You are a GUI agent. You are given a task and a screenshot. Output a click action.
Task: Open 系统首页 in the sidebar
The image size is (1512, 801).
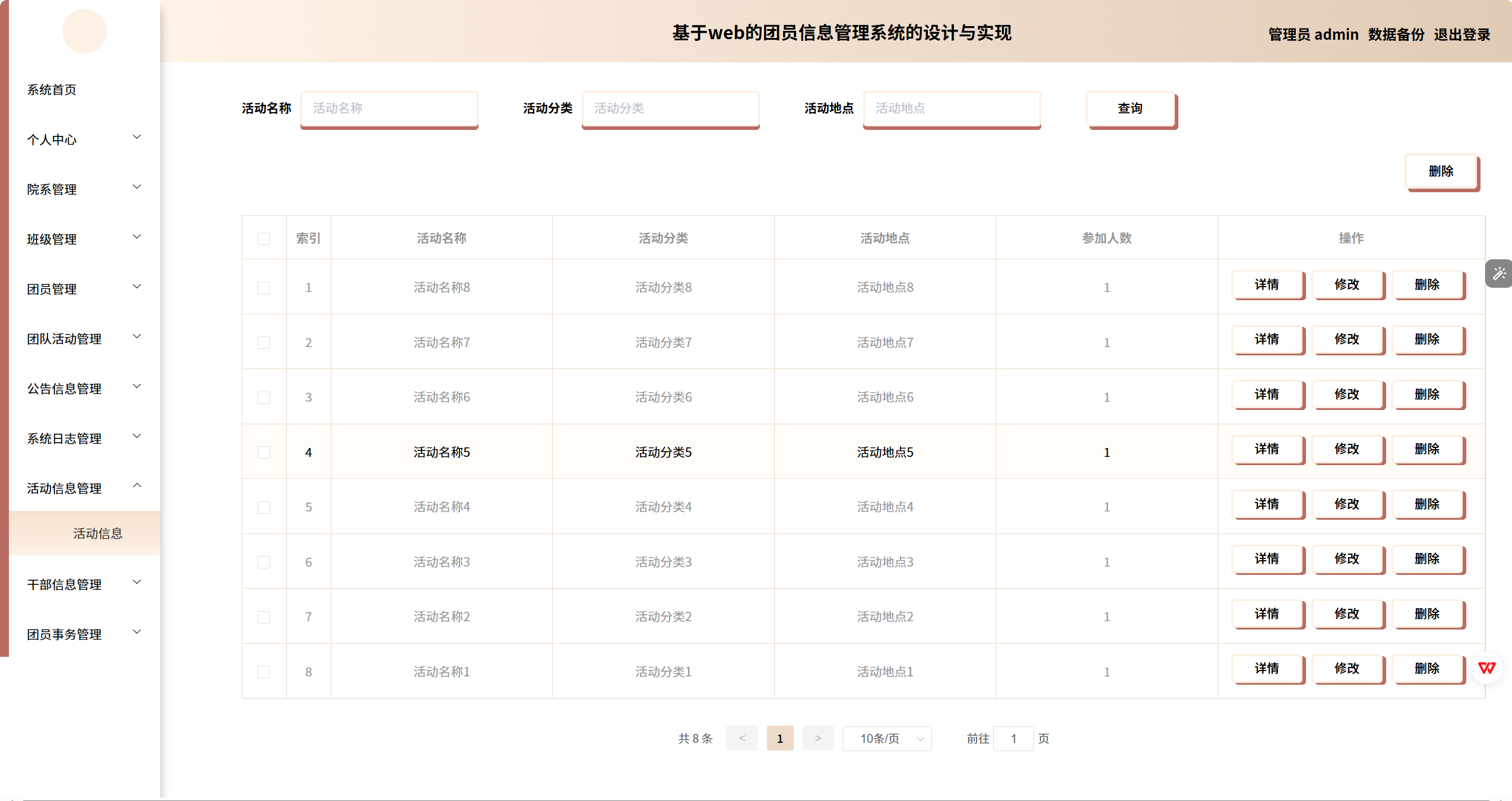(x=52, y=90)
